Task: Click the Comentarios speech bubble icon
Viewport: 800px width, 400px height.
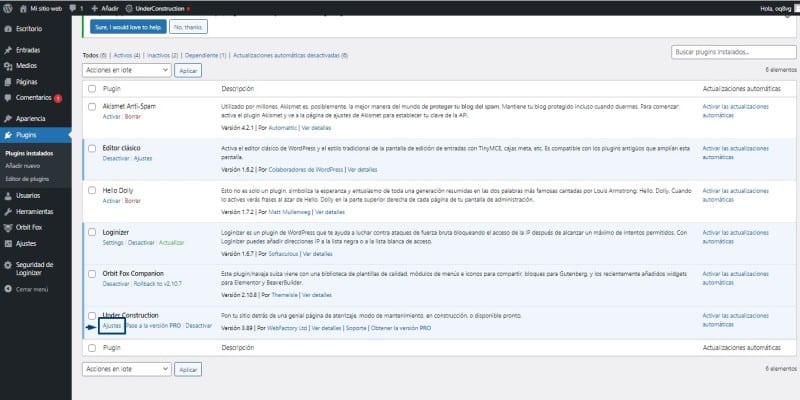Action: tap(8, 97)
